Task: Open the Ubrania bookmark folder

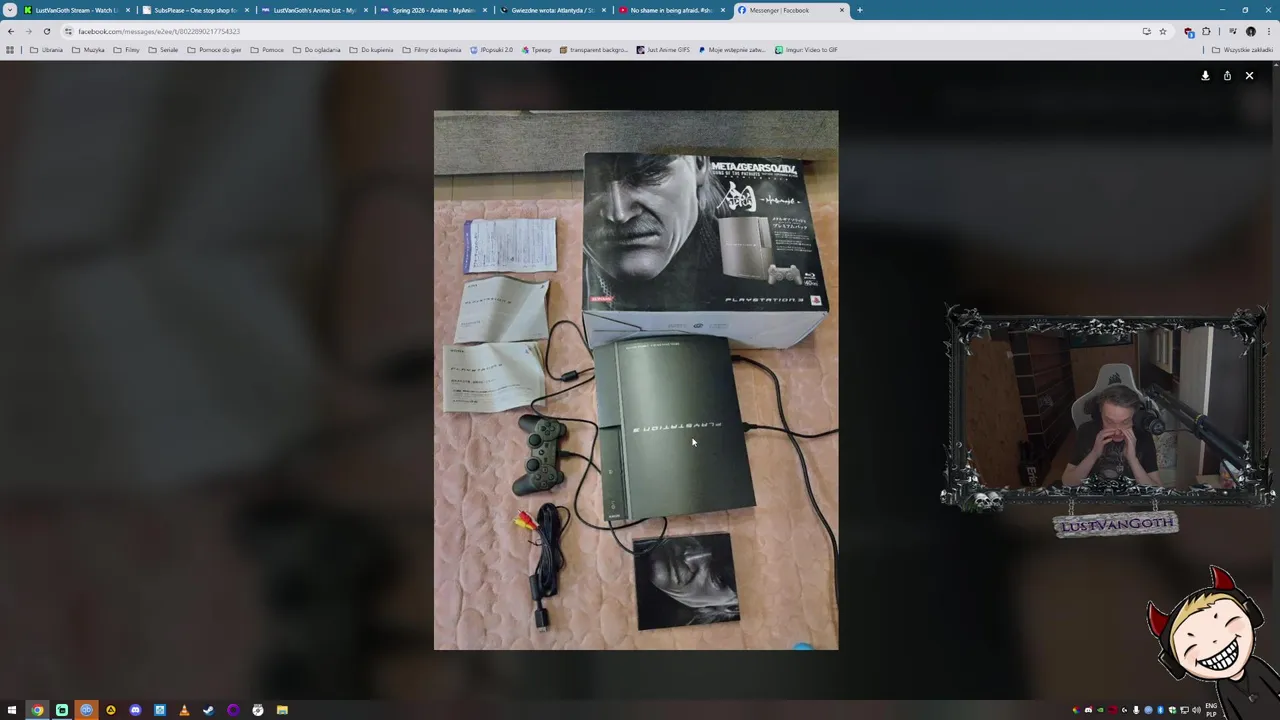Action: coord(46,49)
